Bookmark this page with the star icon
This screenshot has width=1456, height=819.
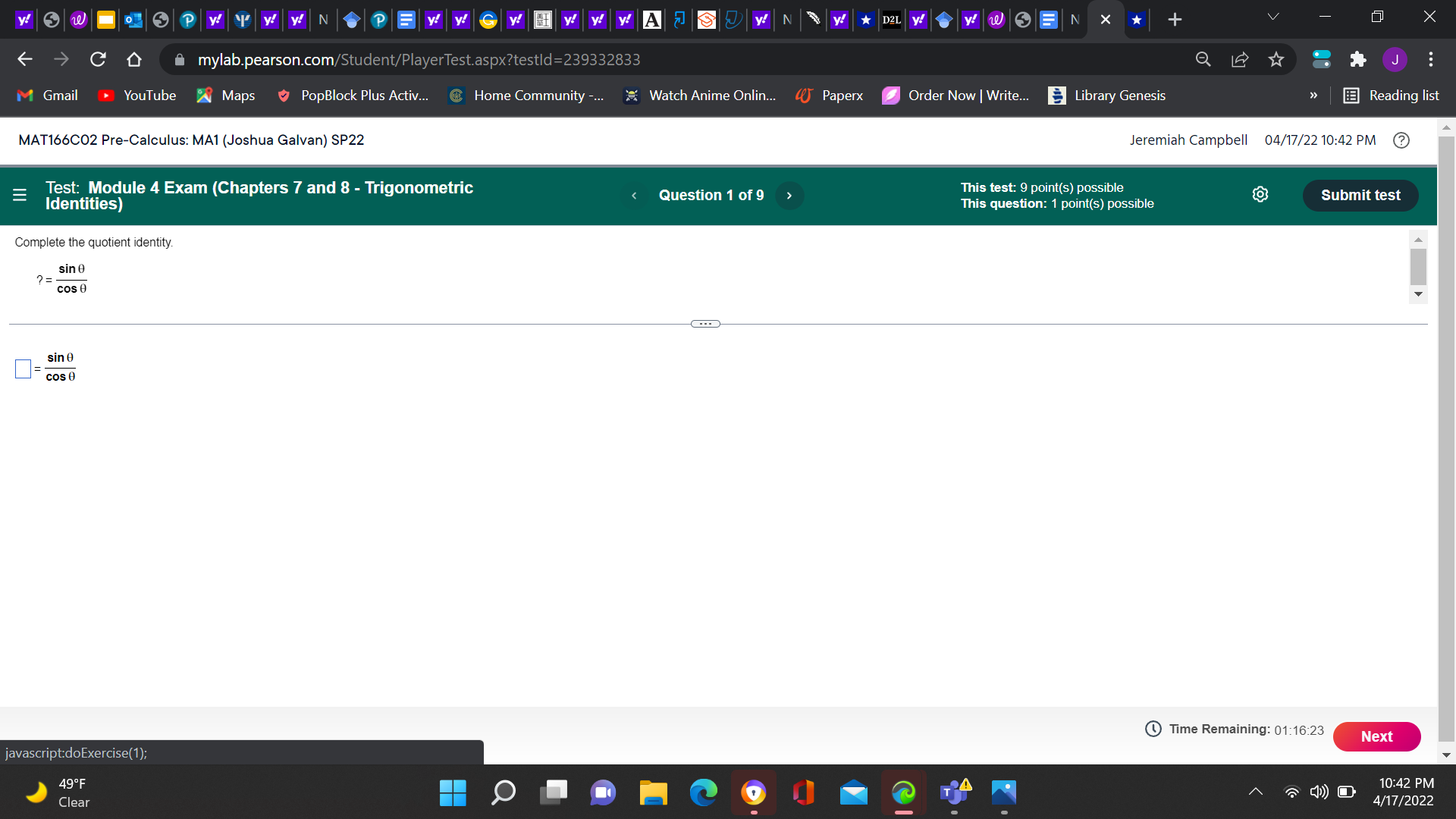1276,59
